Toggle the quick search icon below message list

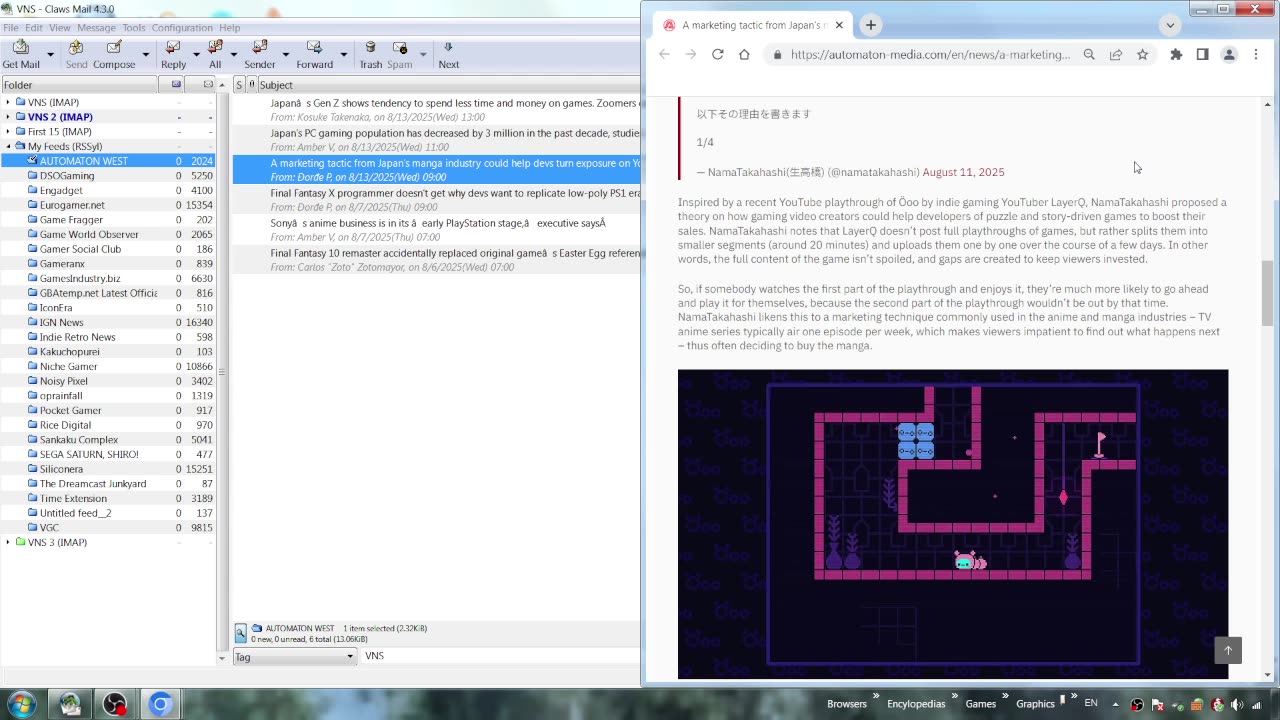coord(240,633)
